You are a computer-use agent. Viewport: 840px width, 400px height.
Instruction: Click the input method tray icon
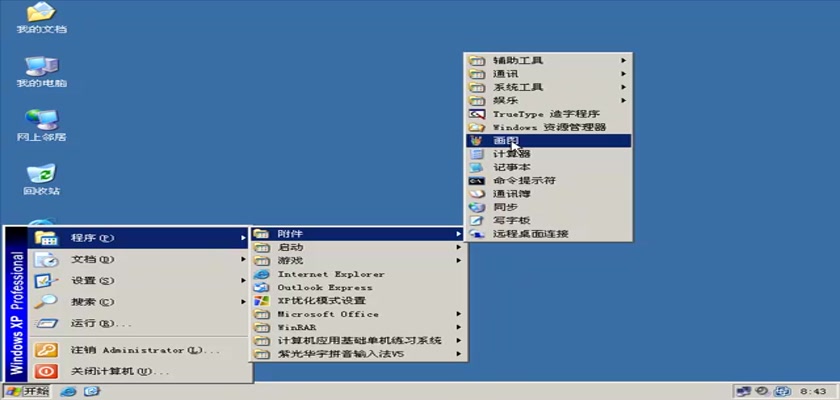783,391
